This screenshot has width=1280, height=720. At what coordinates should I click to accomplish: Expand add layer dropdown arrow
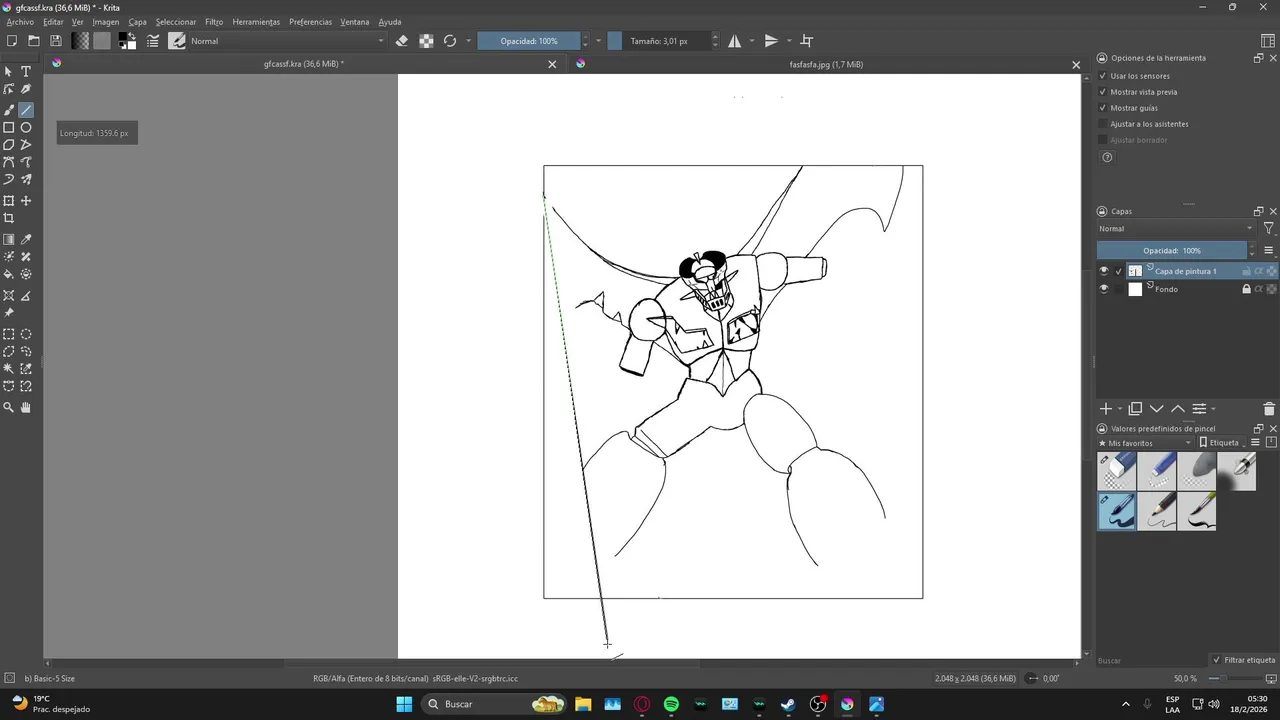point(1119,409)
